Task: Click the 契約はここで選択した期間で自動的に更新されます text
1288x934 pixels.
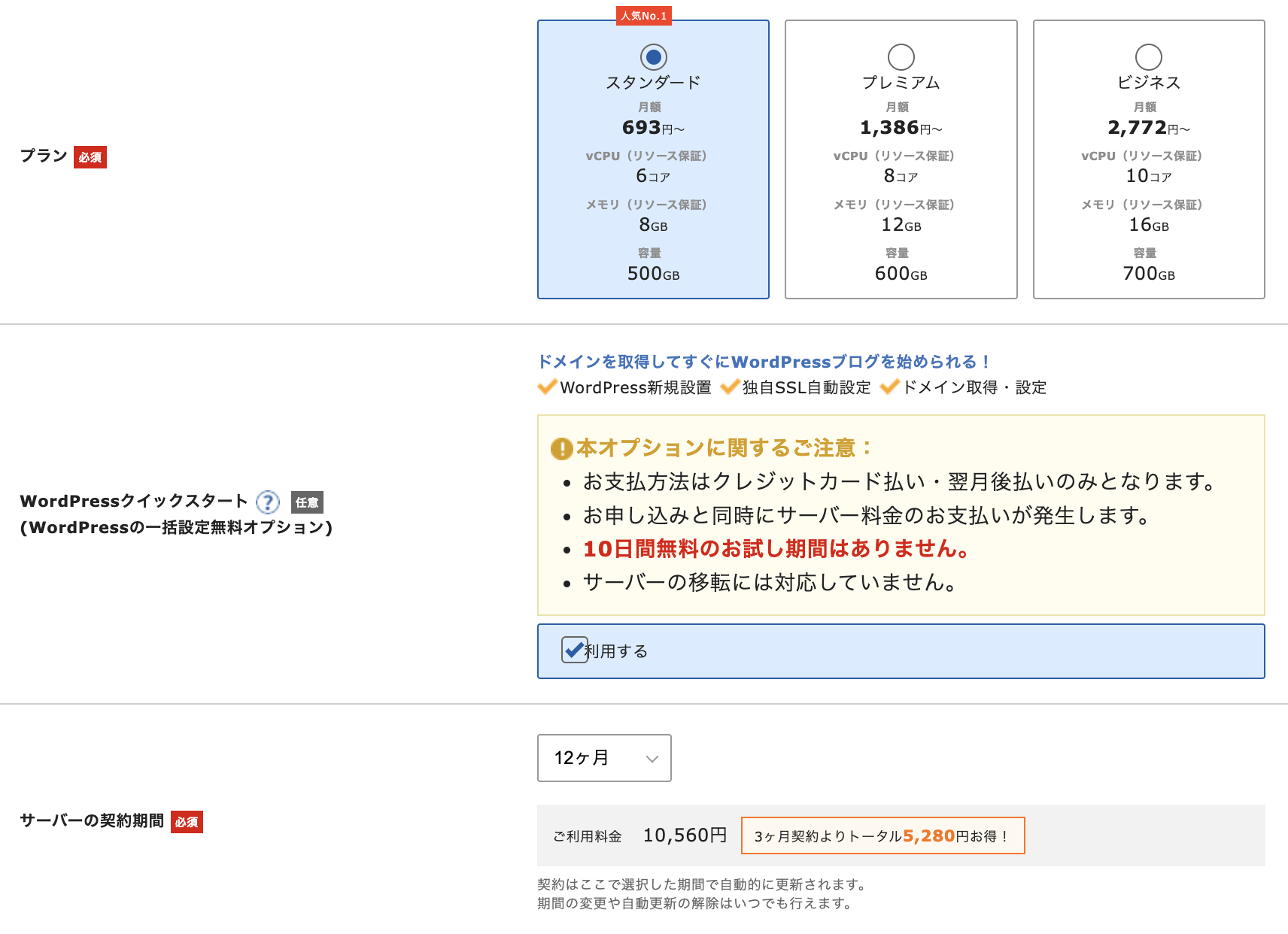Action: click(x=703, y=884)
